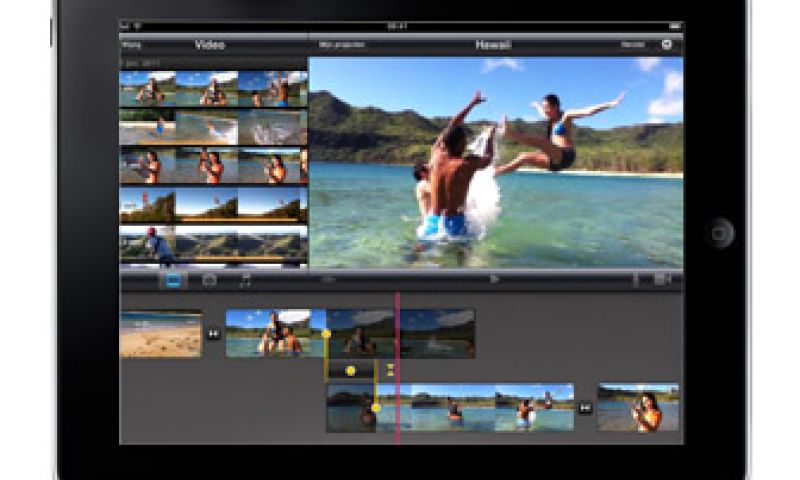Open the audio browser with the music-note icon
The image size is (800, 480).
(245, 280)
